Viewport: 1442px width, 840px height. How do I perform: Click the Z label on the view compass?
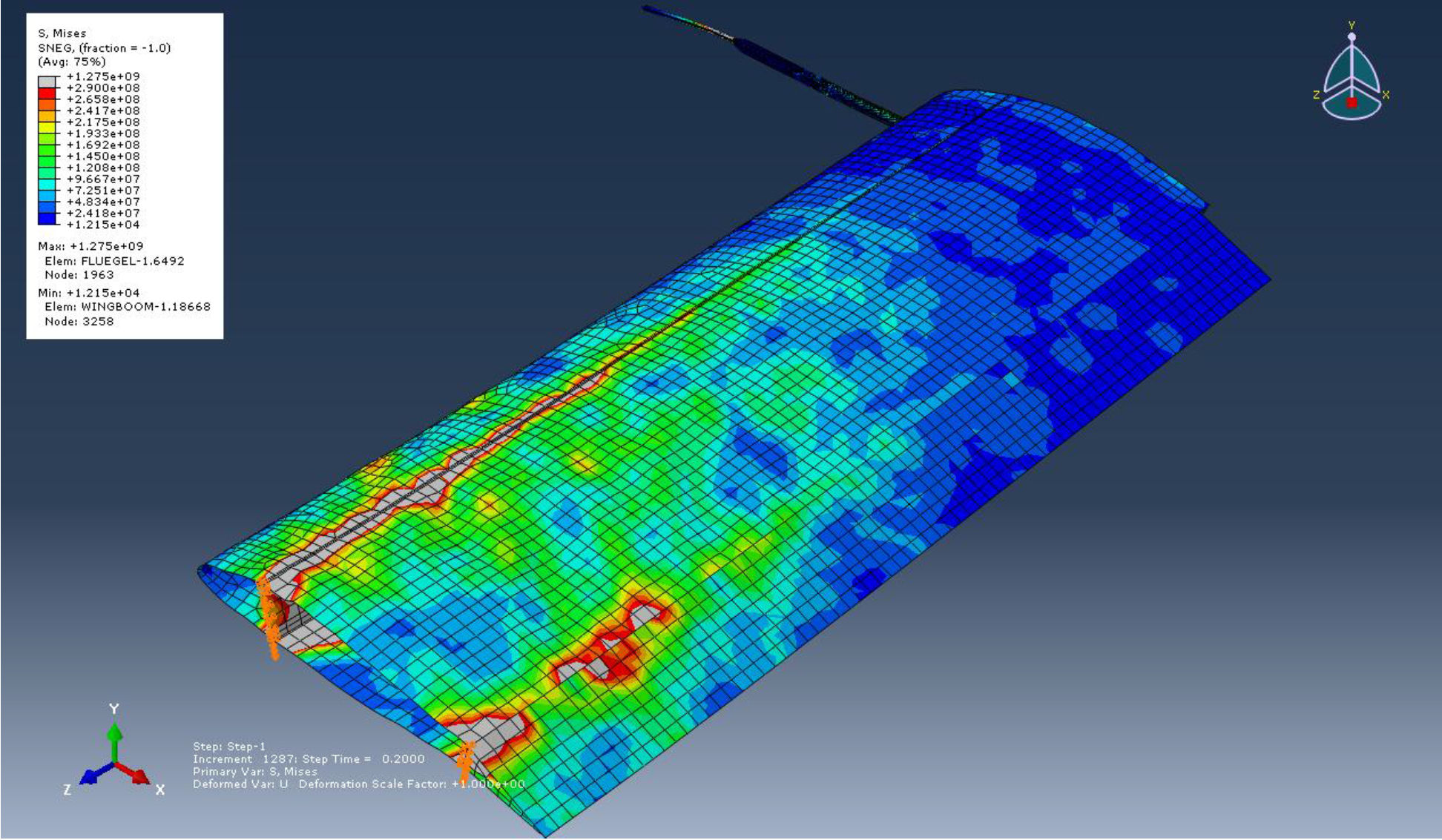[1316, 95]
